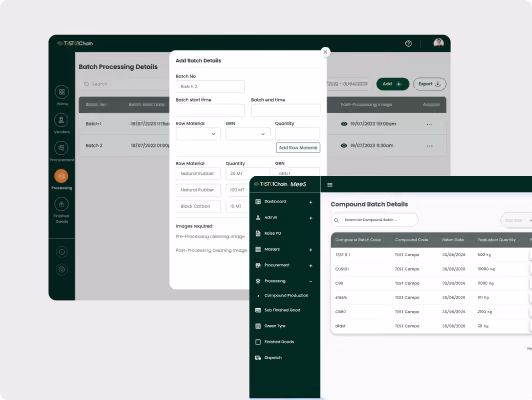Click the dark green Add button
This screenshot has height=400, width=532.
click(393, 84)
